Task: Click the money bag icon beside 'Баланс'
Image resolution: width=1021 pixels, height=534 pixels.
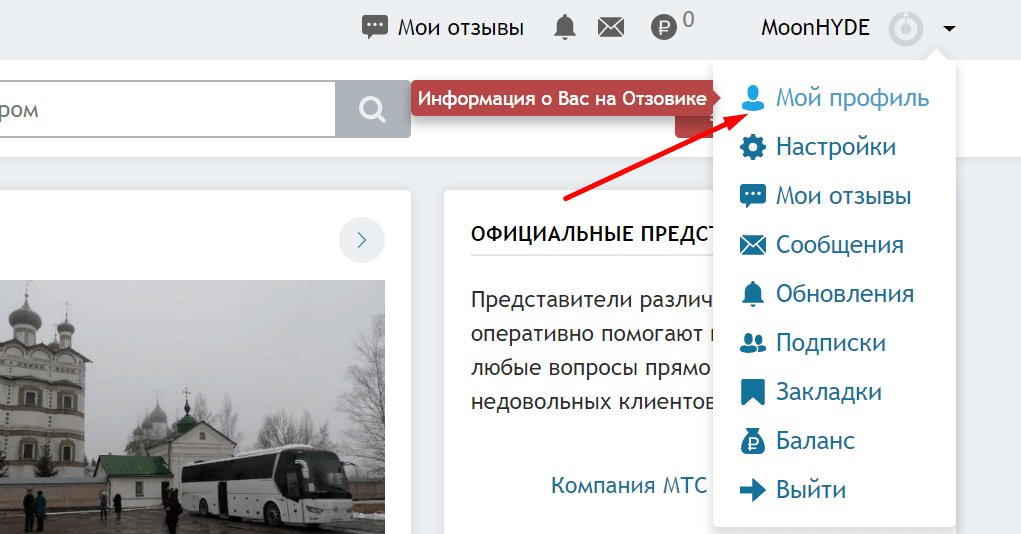Action: (753, 441)
